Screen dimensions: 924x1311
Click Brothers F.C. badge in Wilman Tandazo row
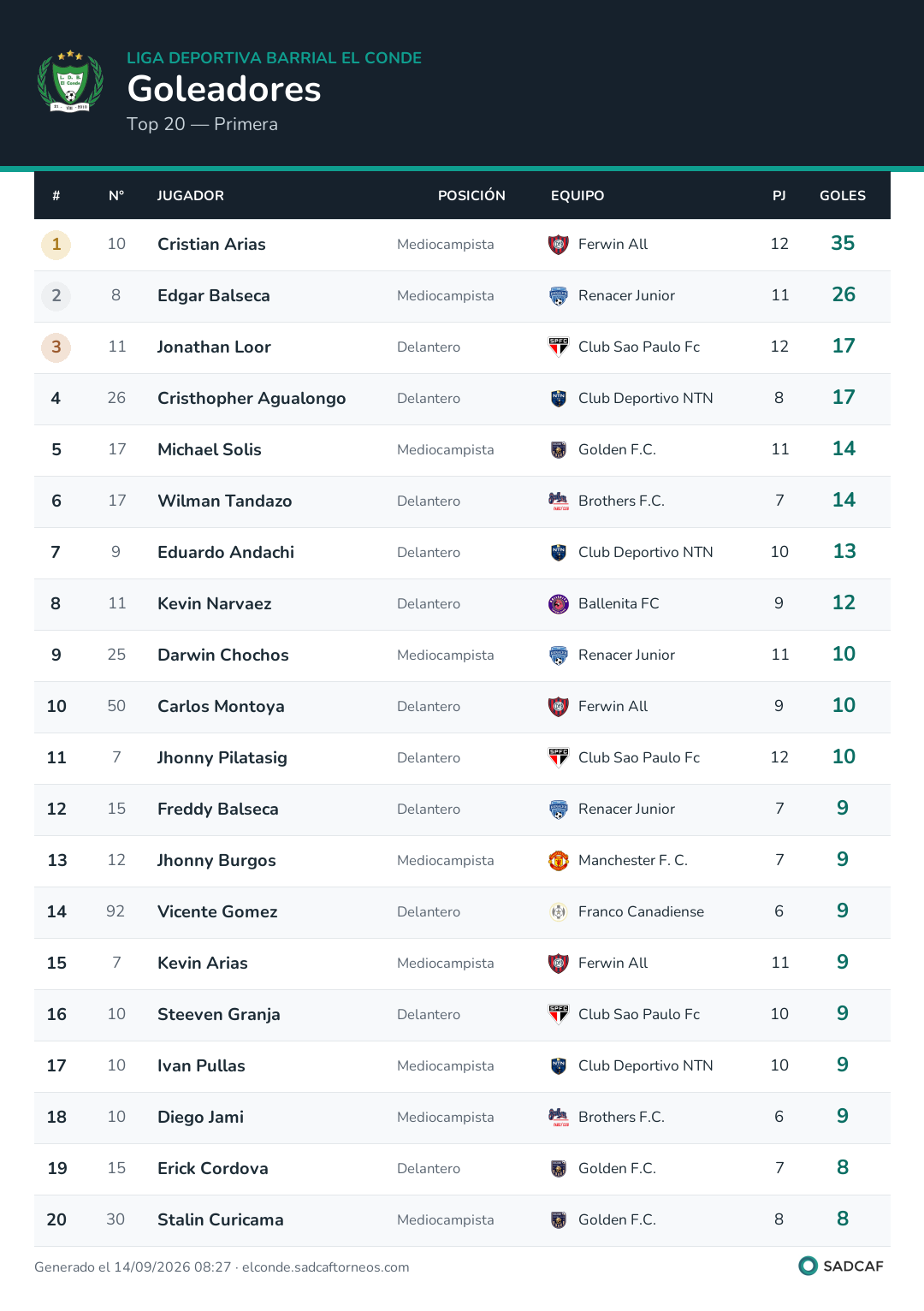559,501
